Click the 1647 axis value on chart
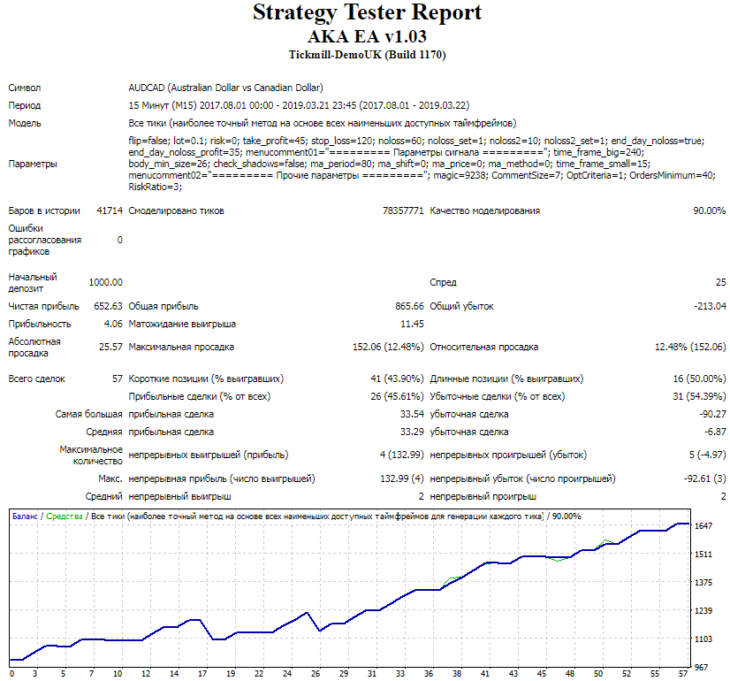 tap(703, 526)
